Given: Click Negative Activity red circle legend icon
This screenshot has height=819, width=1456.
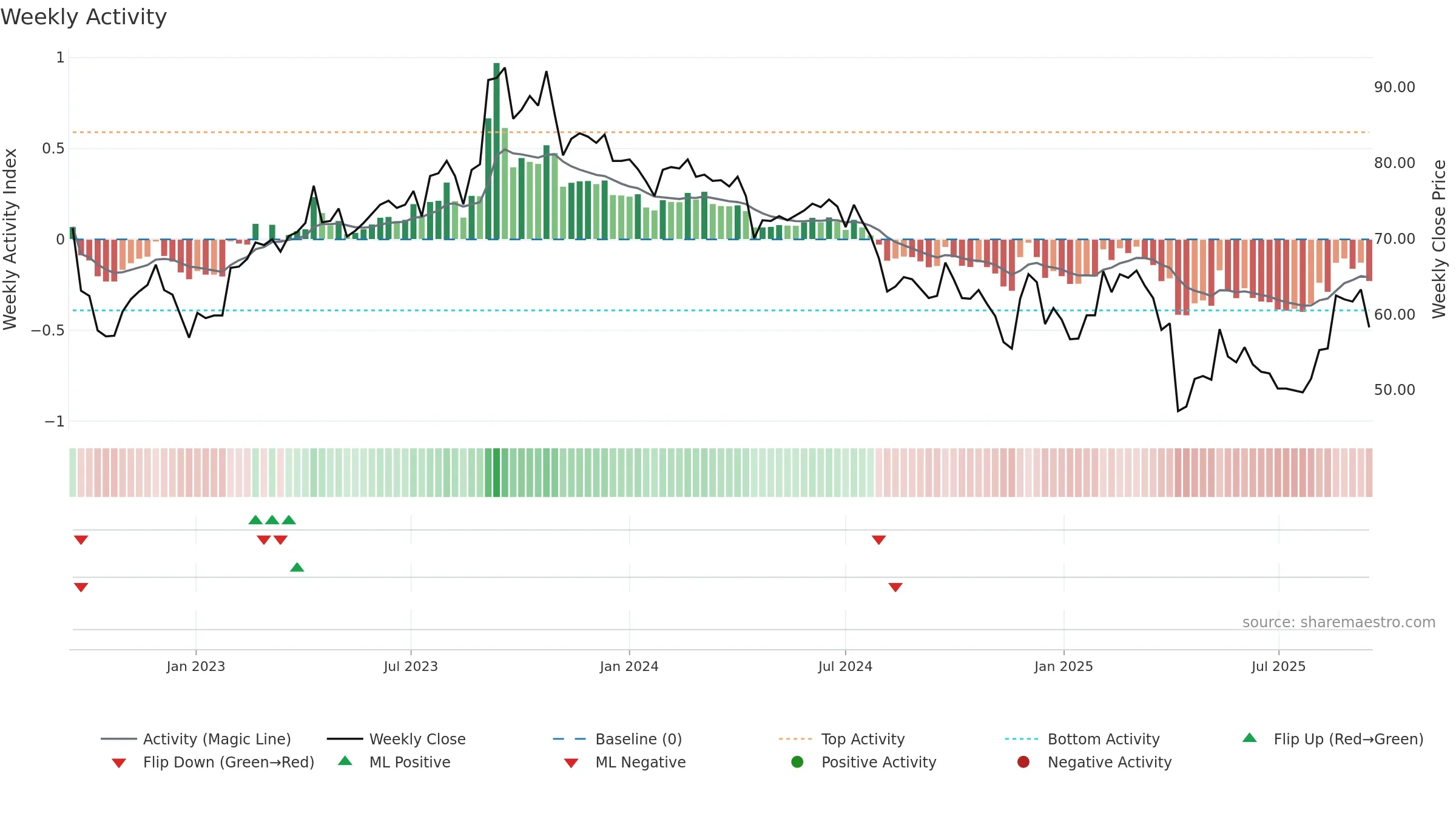Looking at the screenshot, I should pos(1023,762).
